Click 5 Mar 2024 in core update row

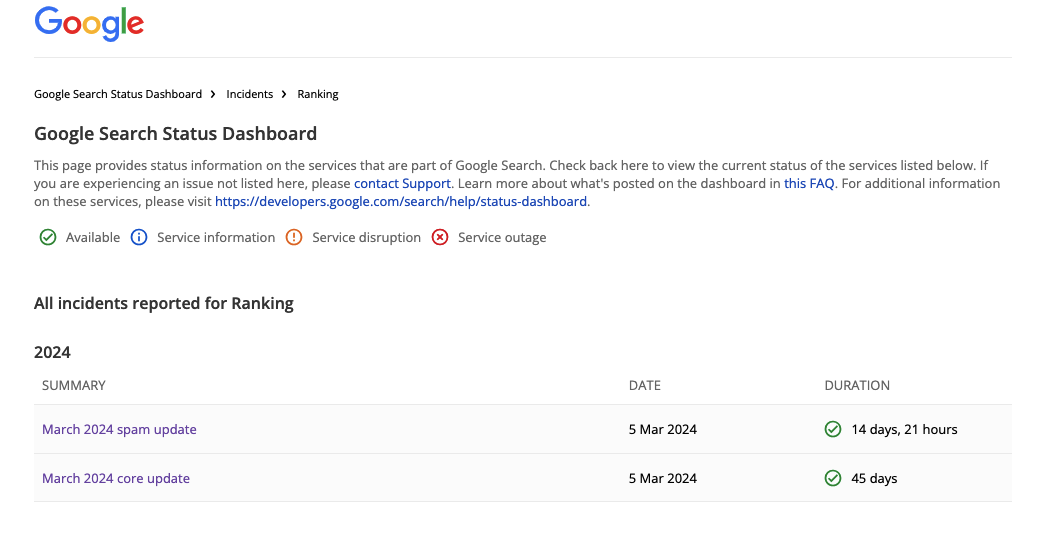662,478
